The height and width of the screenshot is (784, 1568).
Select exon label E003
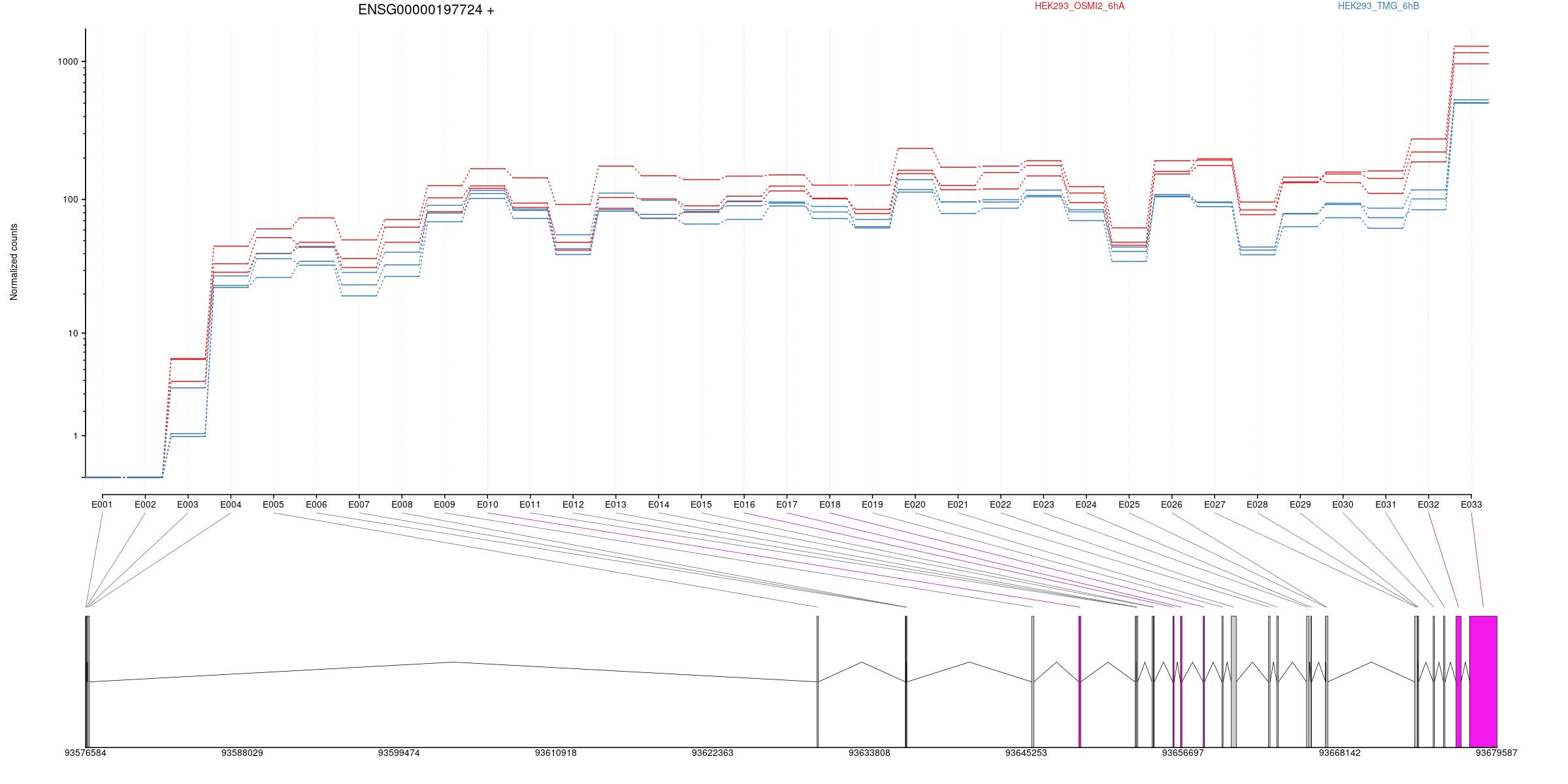(188, 504)
